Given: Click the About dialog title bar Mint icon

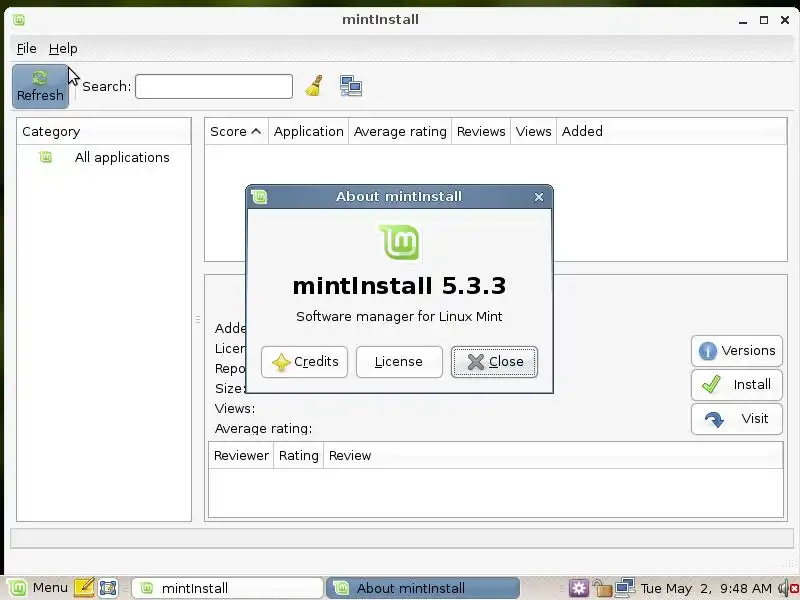Looking at the screenshot, I should point(259,196).
